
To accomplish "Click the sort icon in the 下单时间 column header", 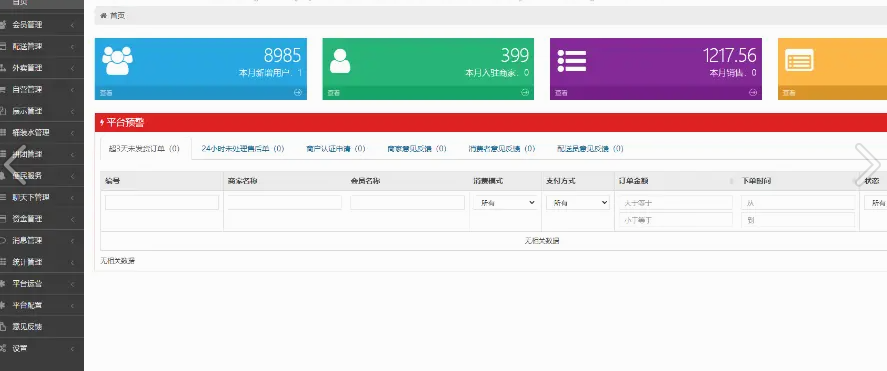I will click(x=855, y=182).
